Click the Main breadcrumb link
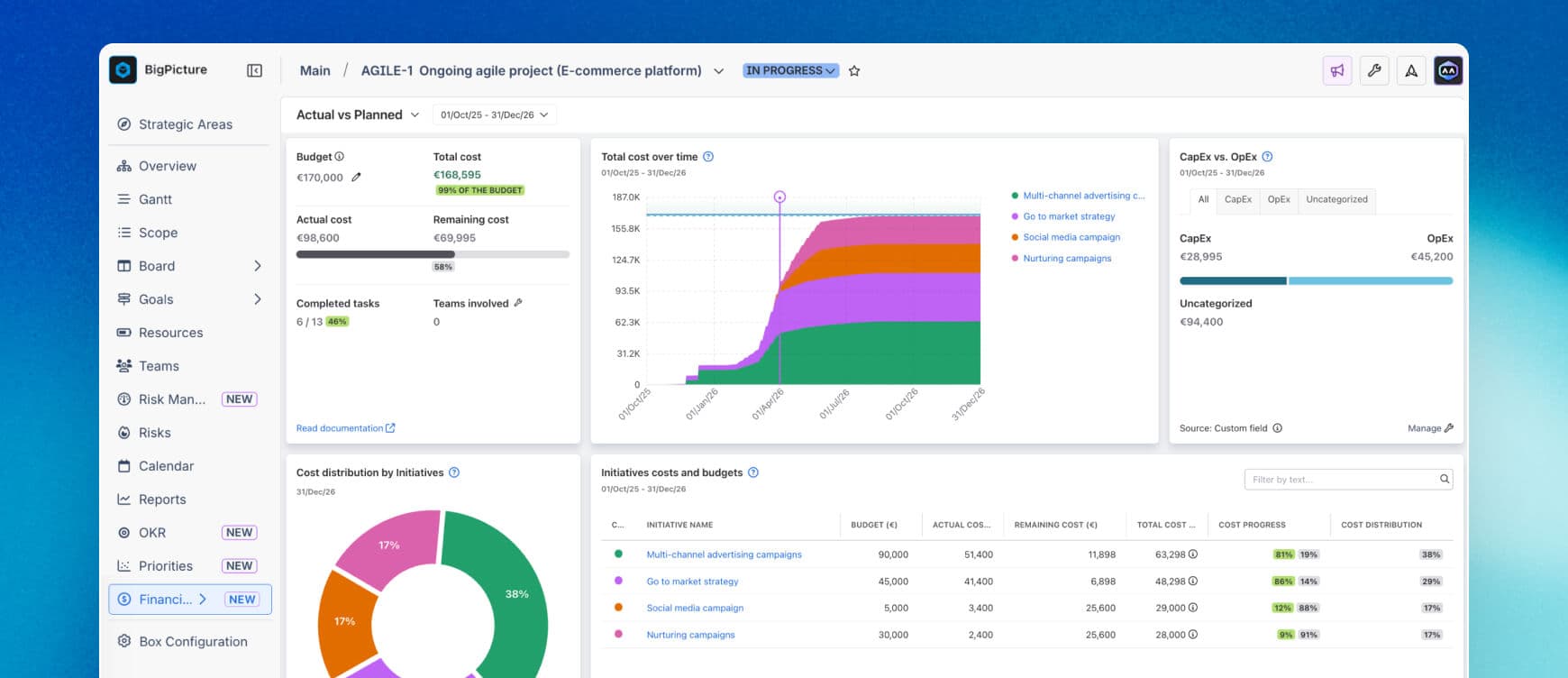 pos(315,70)
